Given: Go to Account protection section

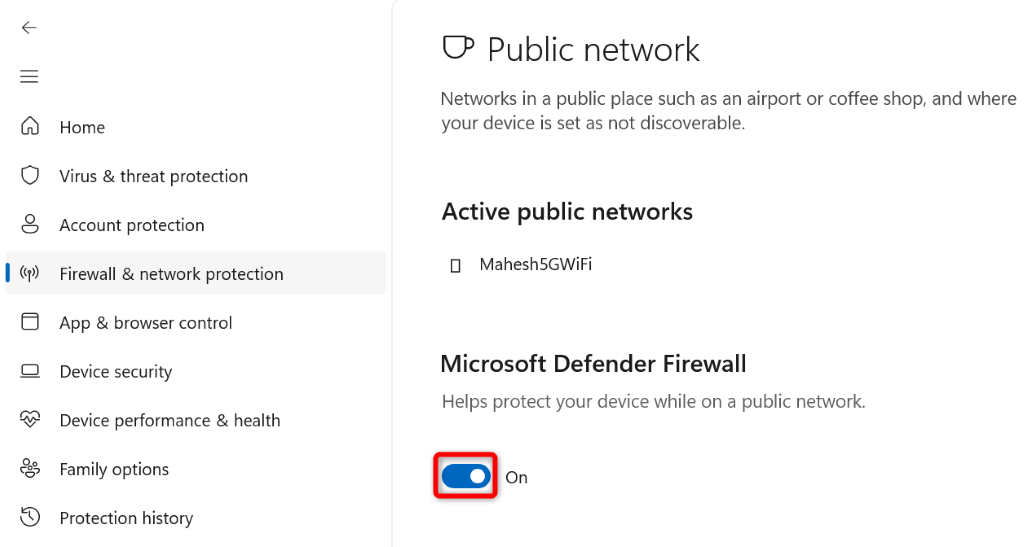Looking at the screenshot, I should click(131, 225).
